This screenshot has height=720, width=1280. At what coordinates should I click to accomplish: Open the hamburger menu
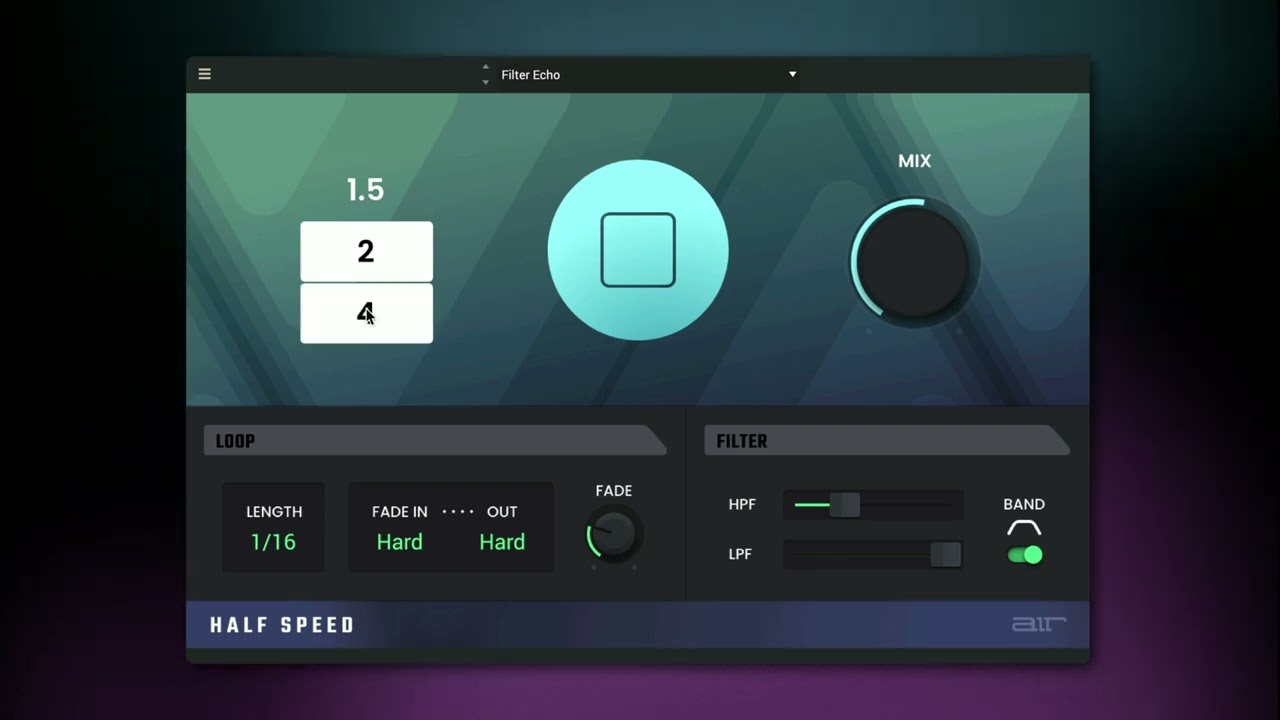tap(205, 74)
